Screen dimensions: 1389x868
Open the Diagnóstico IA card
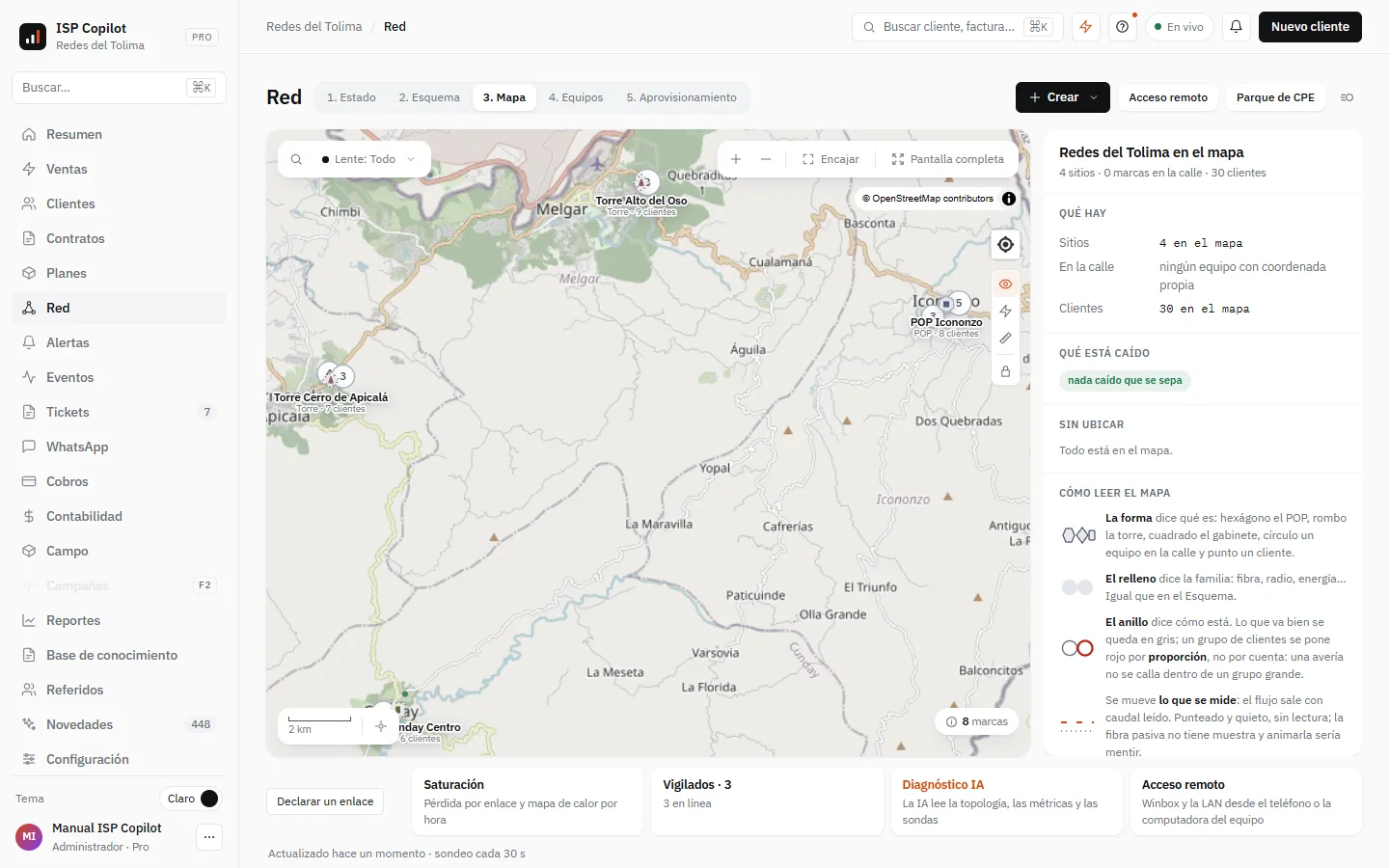(x=1006, y=801)
